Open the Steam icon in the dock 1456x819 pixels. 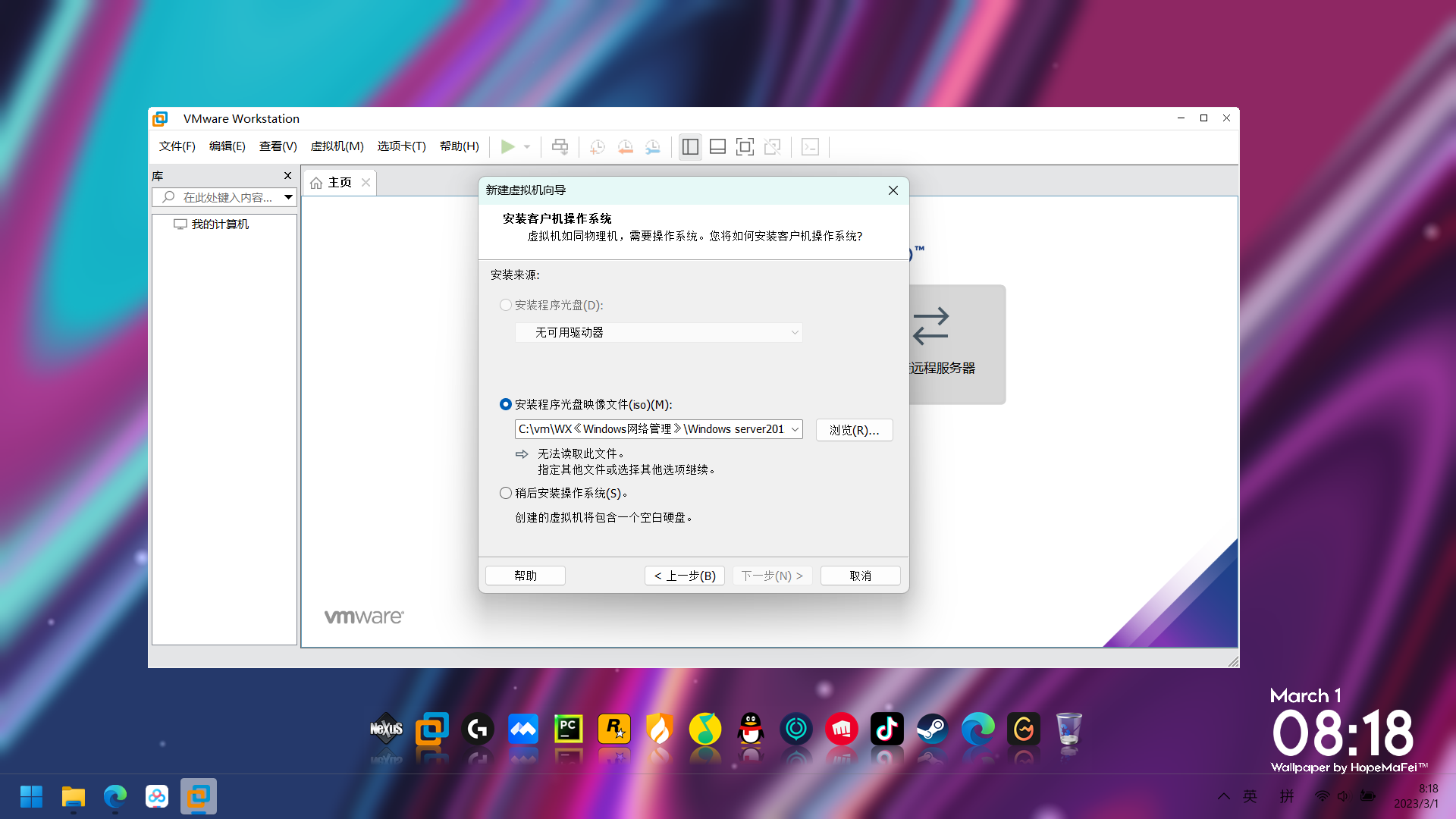(x=932, y=730)
